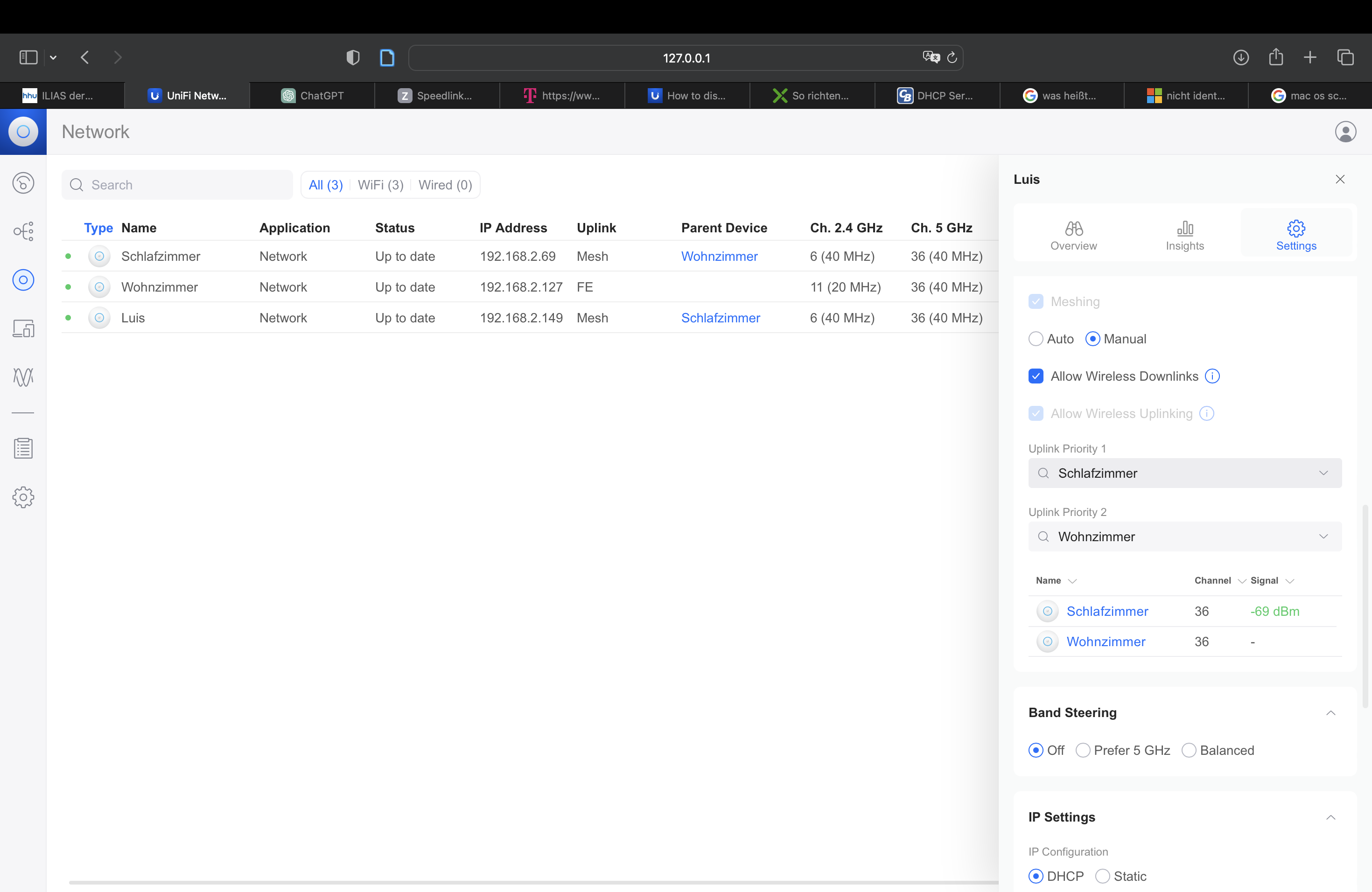This screenshot has height=892, width=1372.
Task: Open the UniFi dashboard sidebar icon
Action: [23, 183]
